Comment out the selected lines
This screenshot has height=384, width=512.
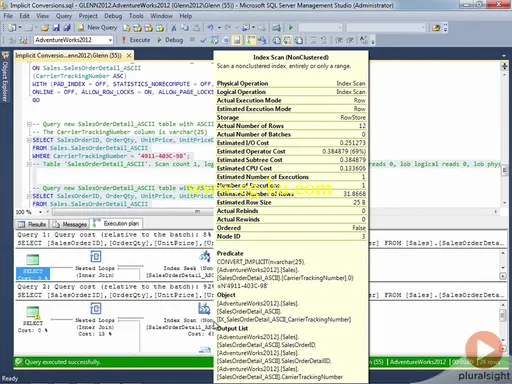pyautogui.click(x=313, y=40)
